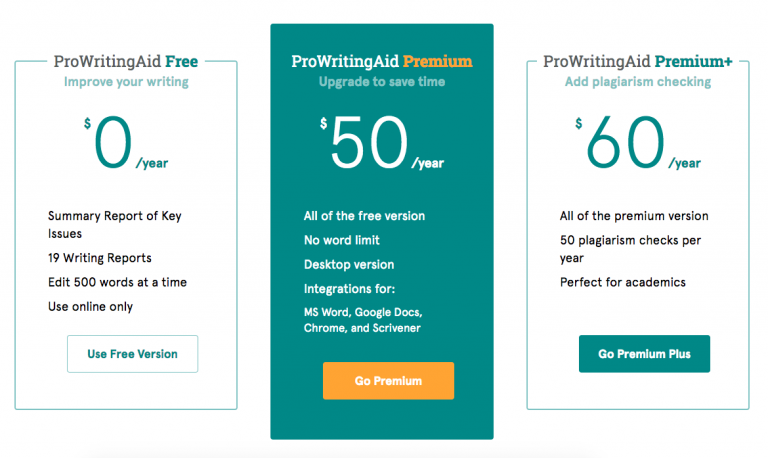Select the ProWritingAid Premium+ plan heading

637,62
